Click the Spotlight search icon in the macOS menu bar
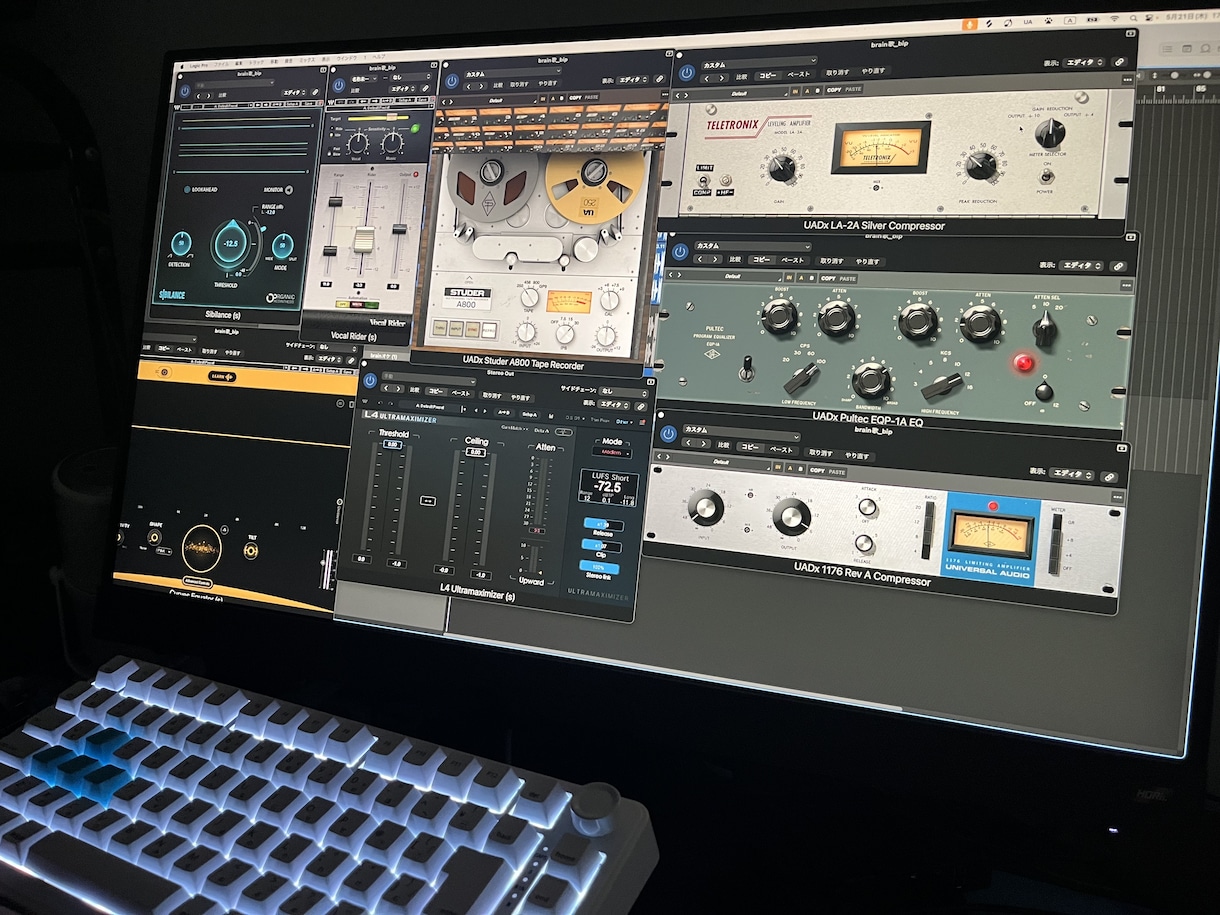Image resolution: width=1220 pixels, height=915 pixels. pos(1135,20)
